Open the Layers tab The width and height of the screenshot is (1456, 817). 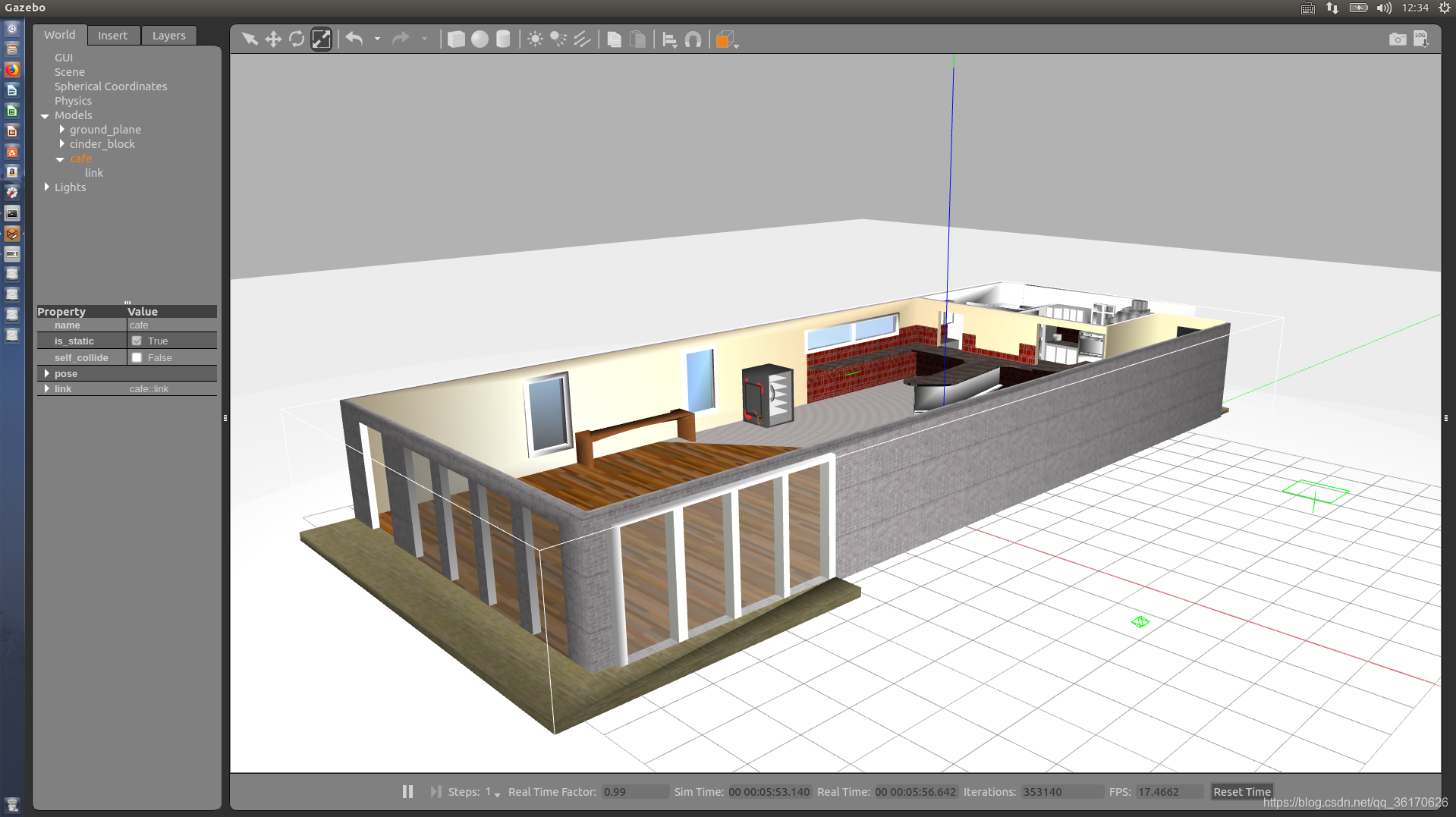(x=169, y=36)
